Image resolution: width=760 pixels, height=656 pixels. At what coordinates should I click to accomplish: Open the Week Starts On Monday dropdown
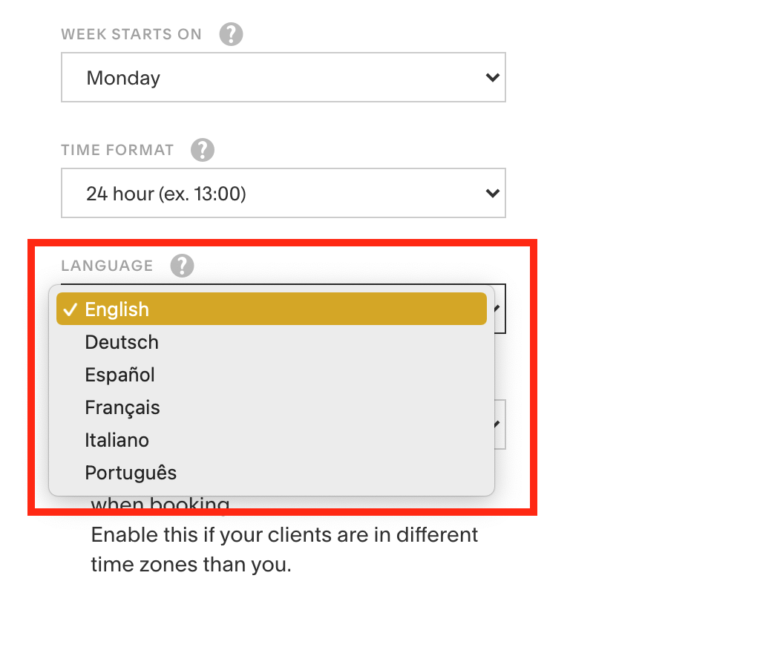pos(283,78)
